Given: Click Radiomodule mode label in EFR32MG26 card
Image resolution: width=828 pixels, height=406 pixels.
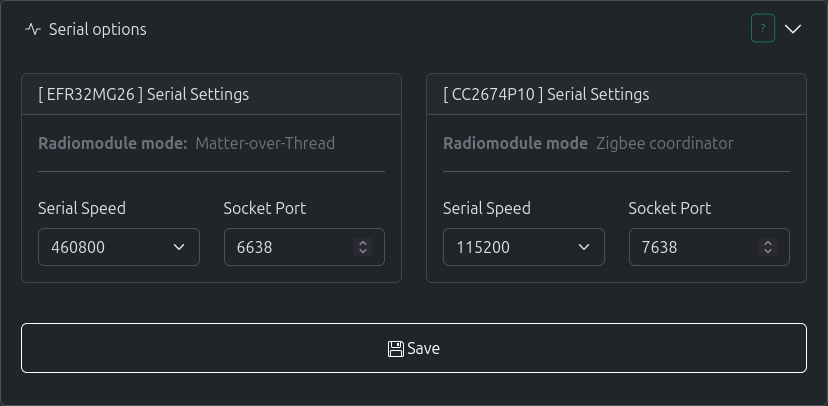Looking at the screenshot, I should pyautogui.click(x=112, y=143).
